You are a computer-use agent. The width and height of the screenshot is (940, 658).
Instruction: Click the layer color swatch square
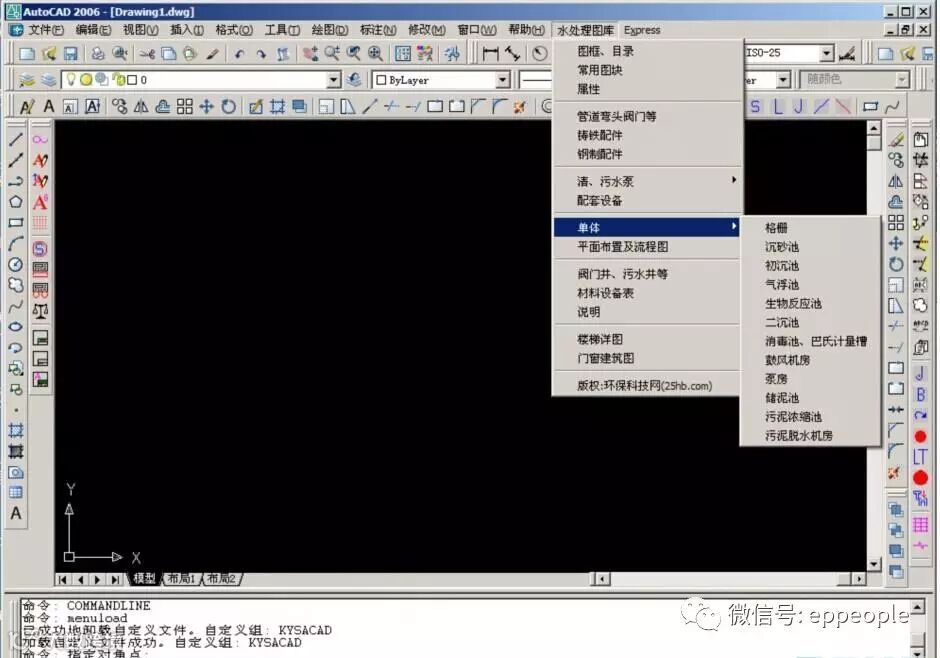coord(133,79)
